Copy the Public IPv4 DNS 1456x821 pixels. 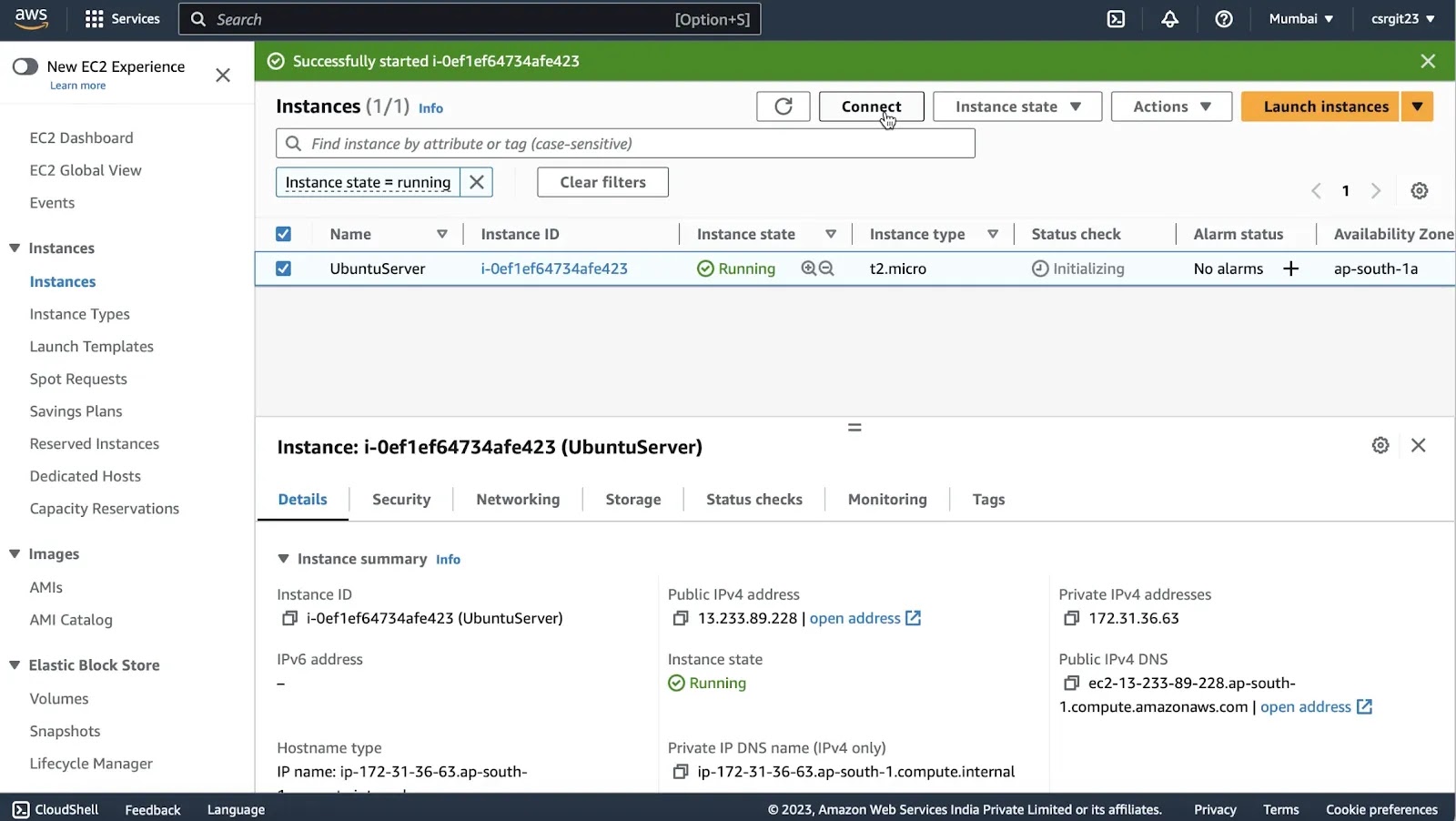click(1072, 683)
